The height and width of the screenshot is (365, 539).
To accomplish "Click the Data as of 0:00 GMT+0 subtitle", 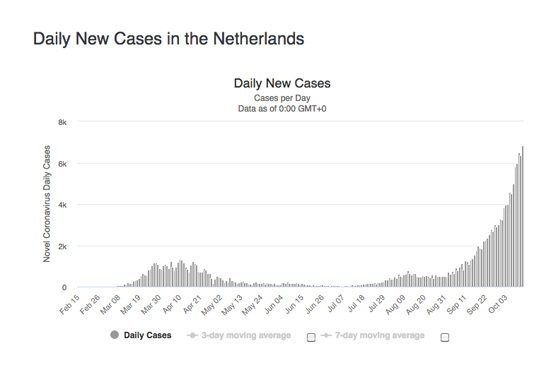I will coord(282,109).
